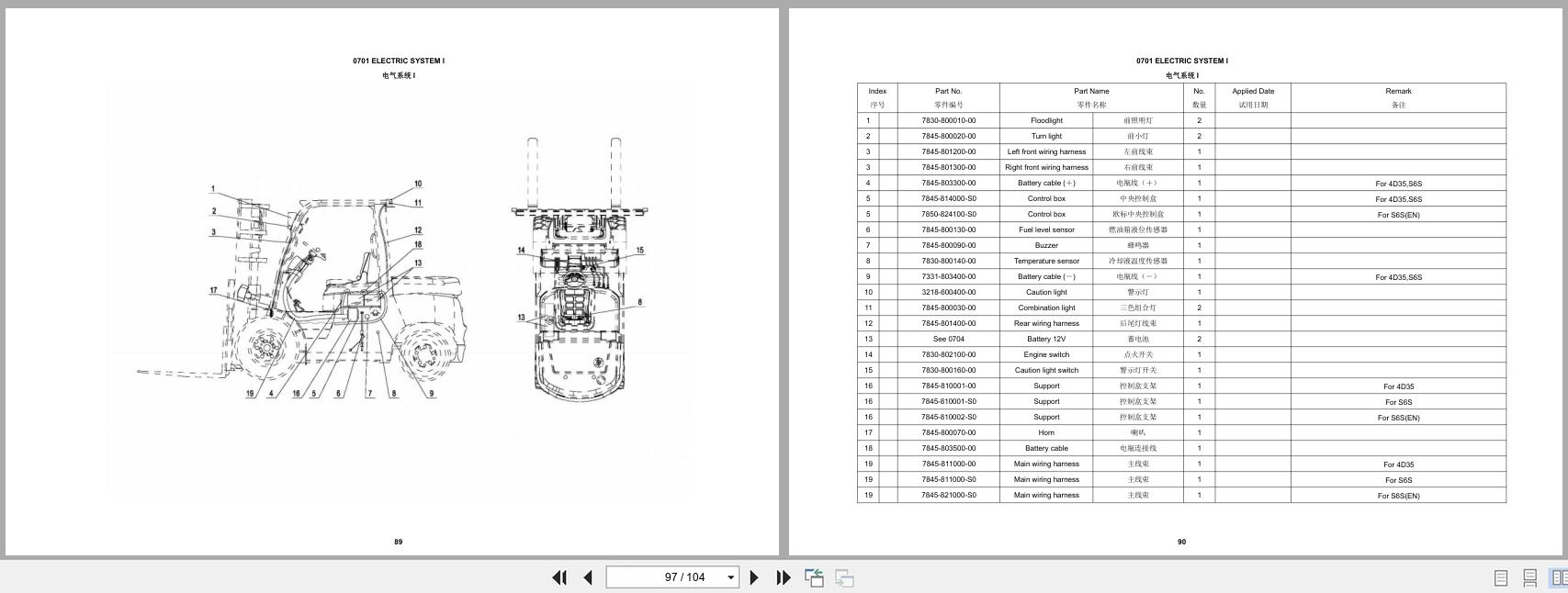Click page number 90 footer
This screenshot has height=593, width=1568.
(x=1181, y=542)
